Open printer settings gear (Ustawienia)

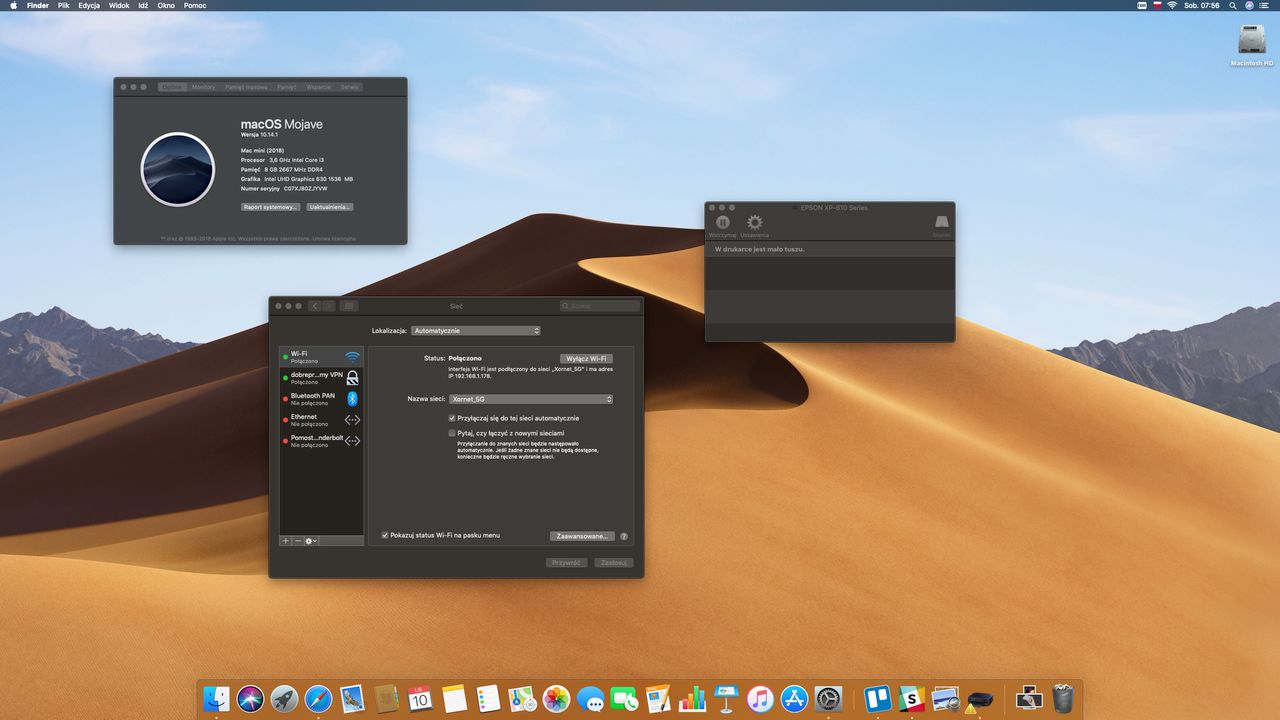tap(754, 223)
